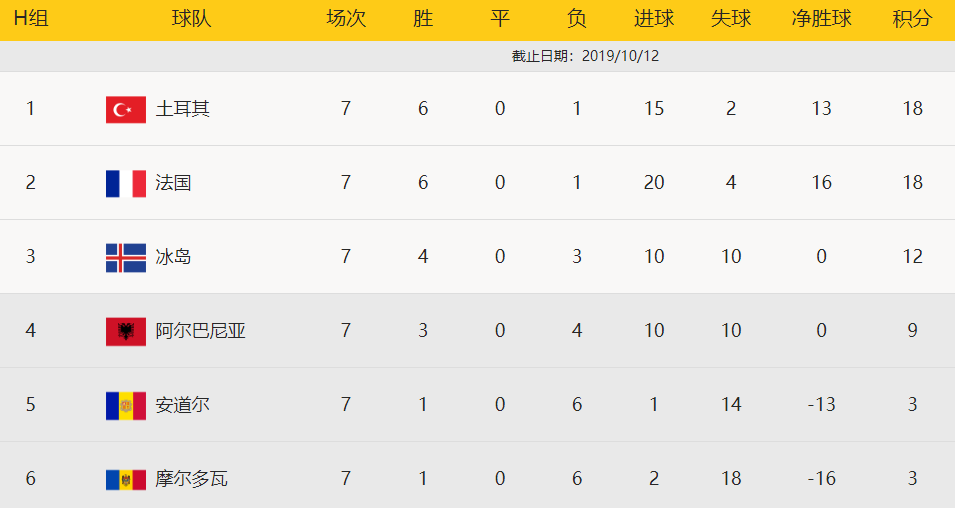
Task: Click the Albania flag icon
Action: 126,331
